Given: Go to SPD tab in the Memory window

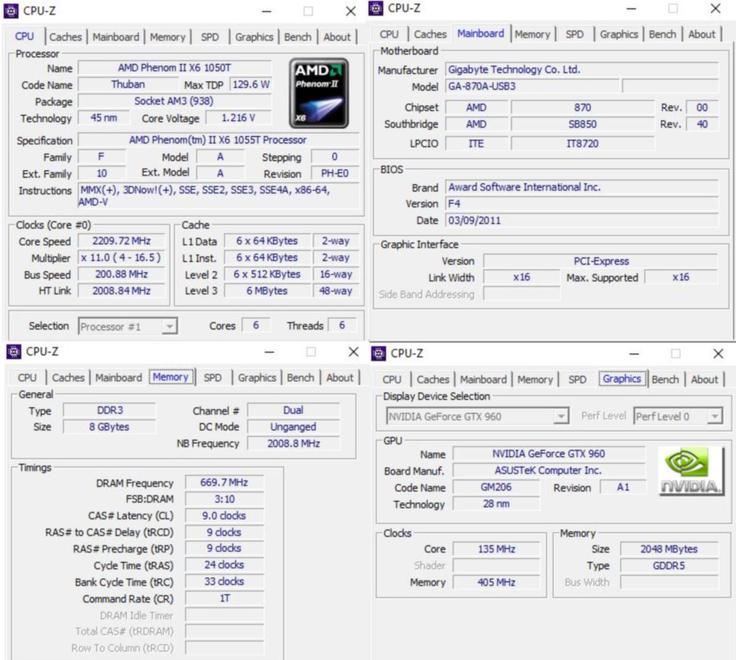Looking at the screenshot, I should [213, 378].
